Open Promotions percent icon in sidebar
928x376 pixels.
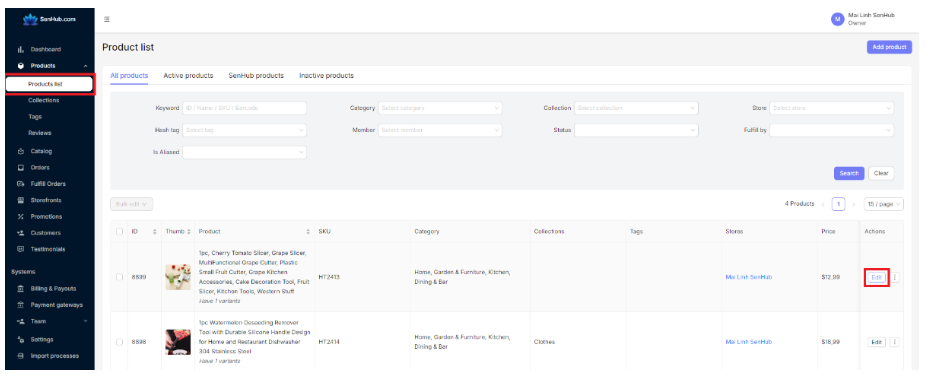pos(20,217)
